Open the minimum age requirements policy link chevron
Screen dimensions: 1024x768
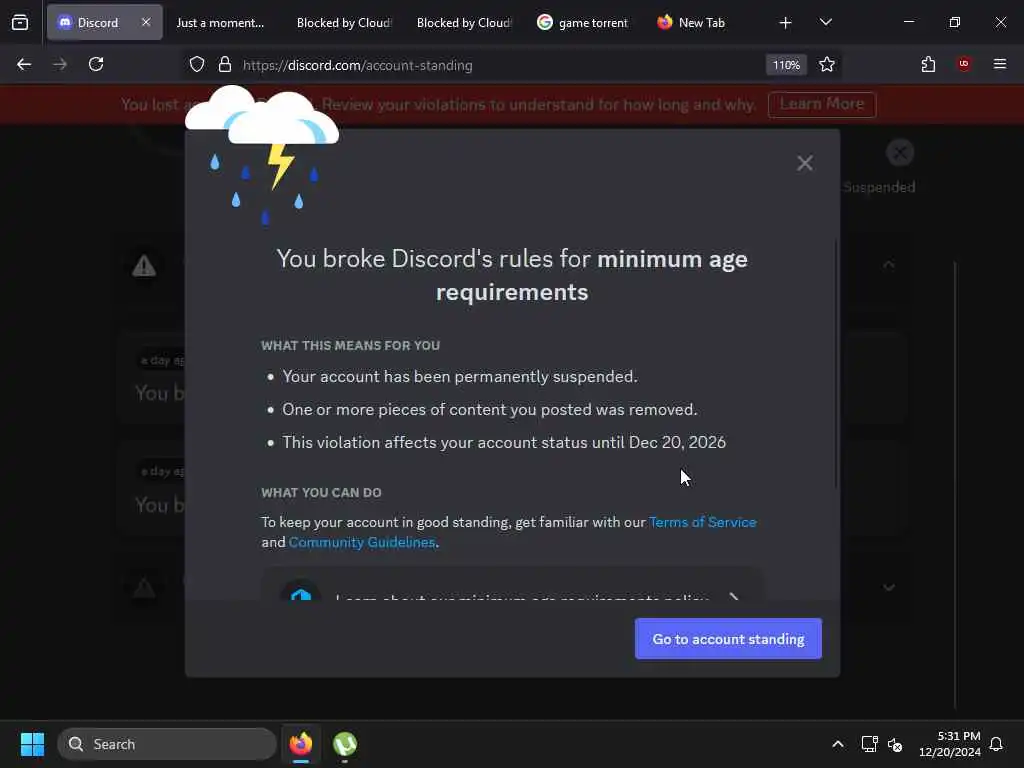pos(734,596)
